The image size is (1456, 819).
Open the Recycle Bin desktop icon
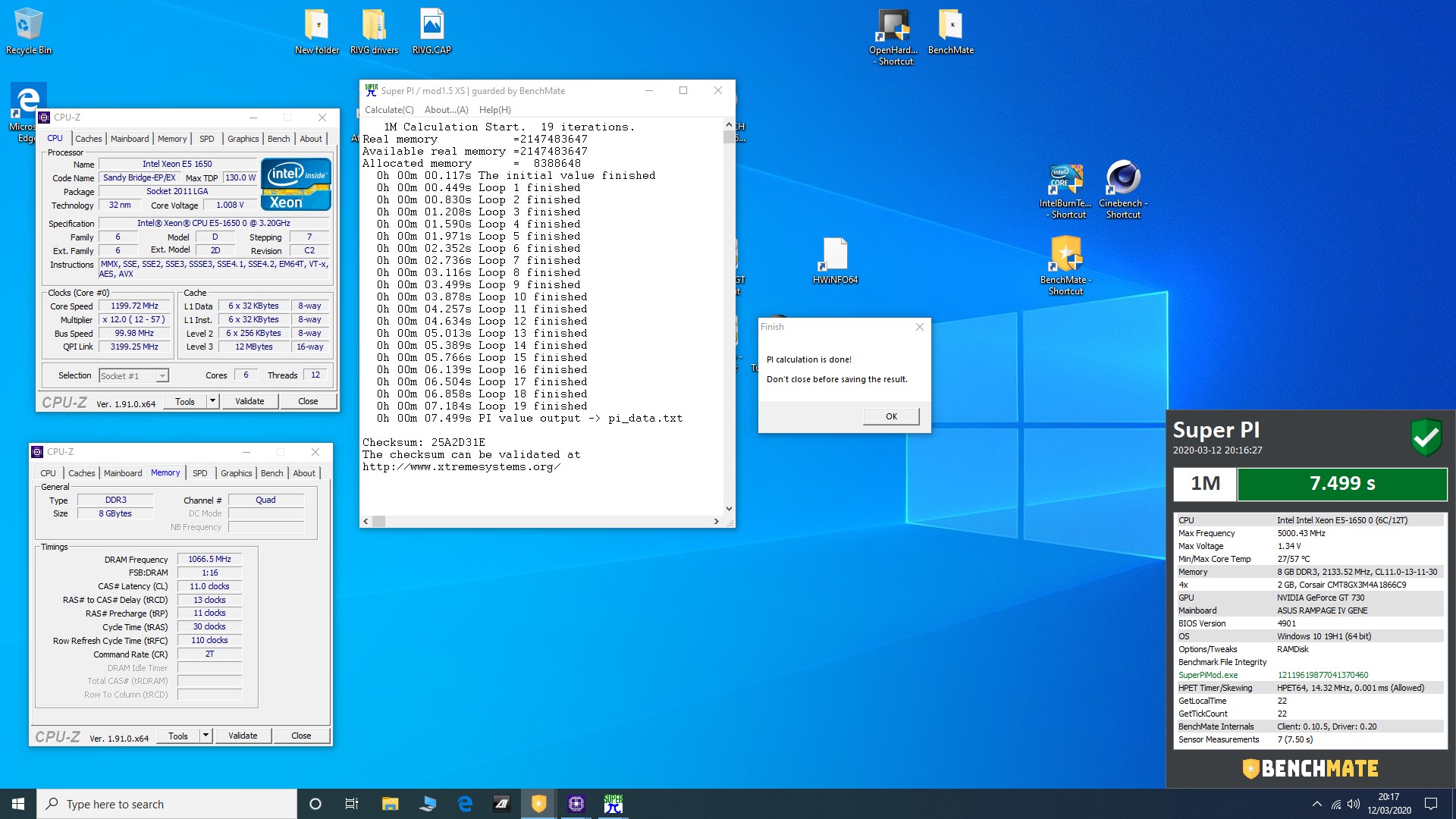(28, 32)
